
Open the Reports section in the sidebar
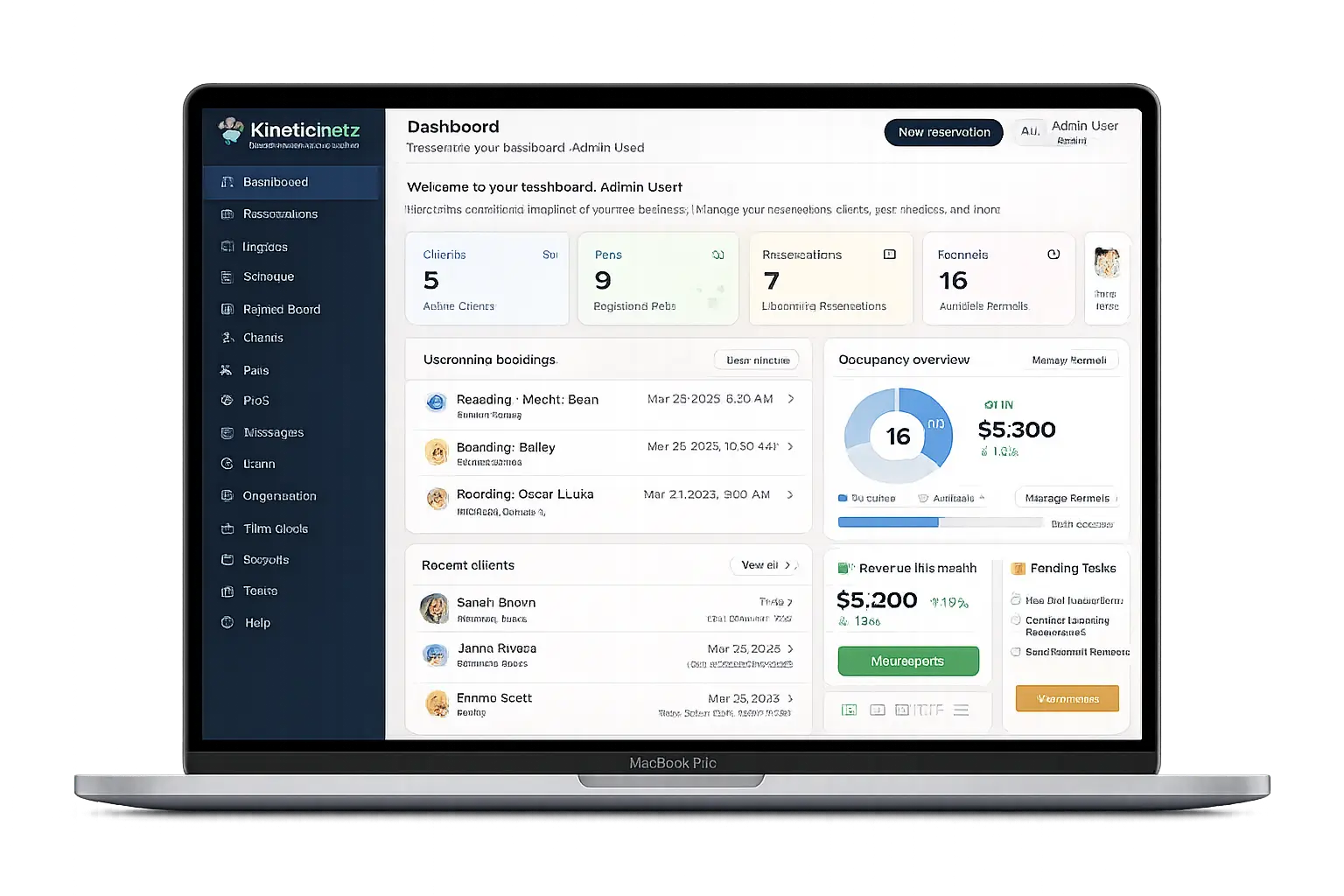[x=227, y=559]
